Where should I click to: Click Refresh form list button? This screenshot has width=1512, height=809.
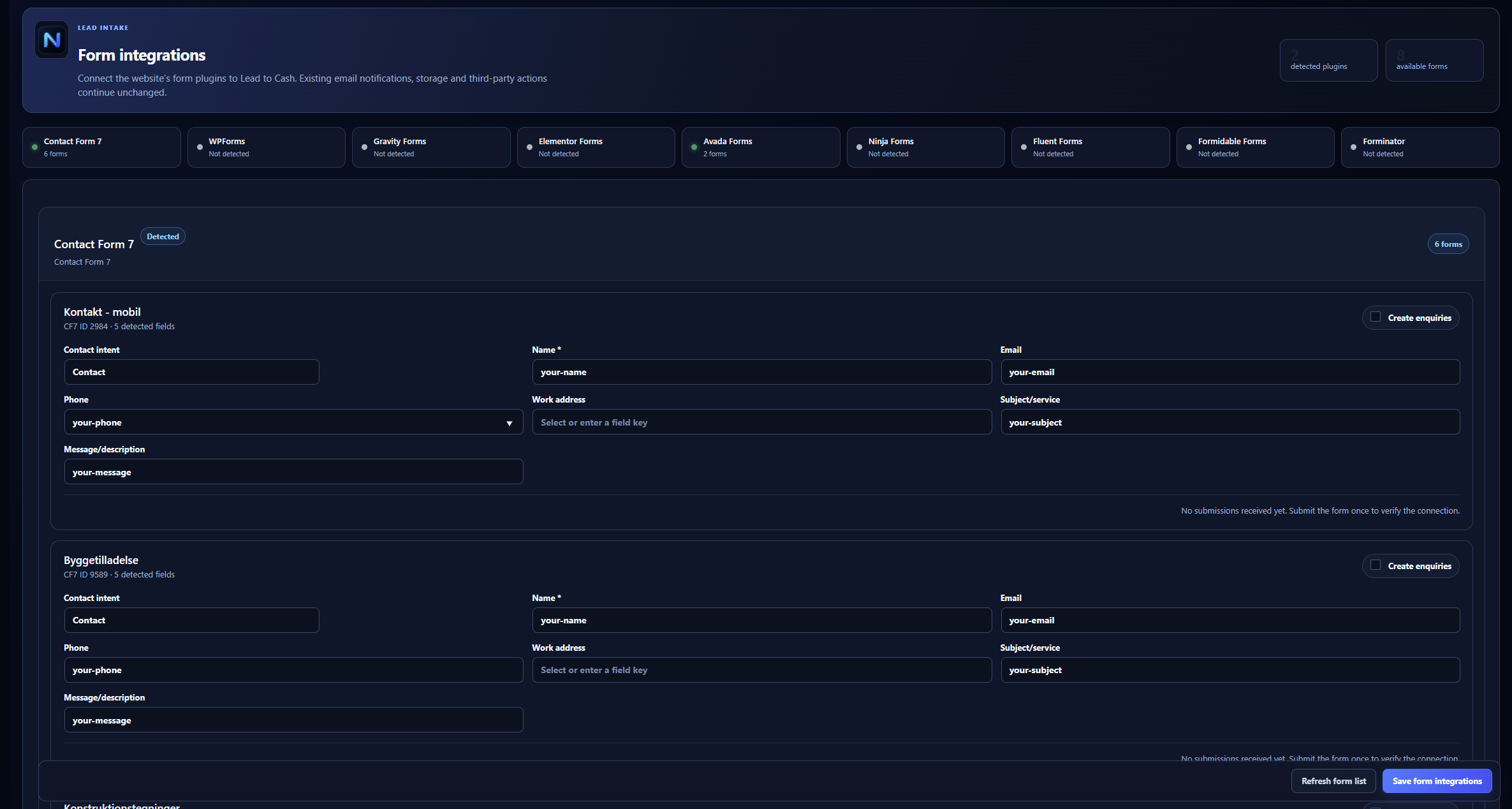coord(1333,781)
